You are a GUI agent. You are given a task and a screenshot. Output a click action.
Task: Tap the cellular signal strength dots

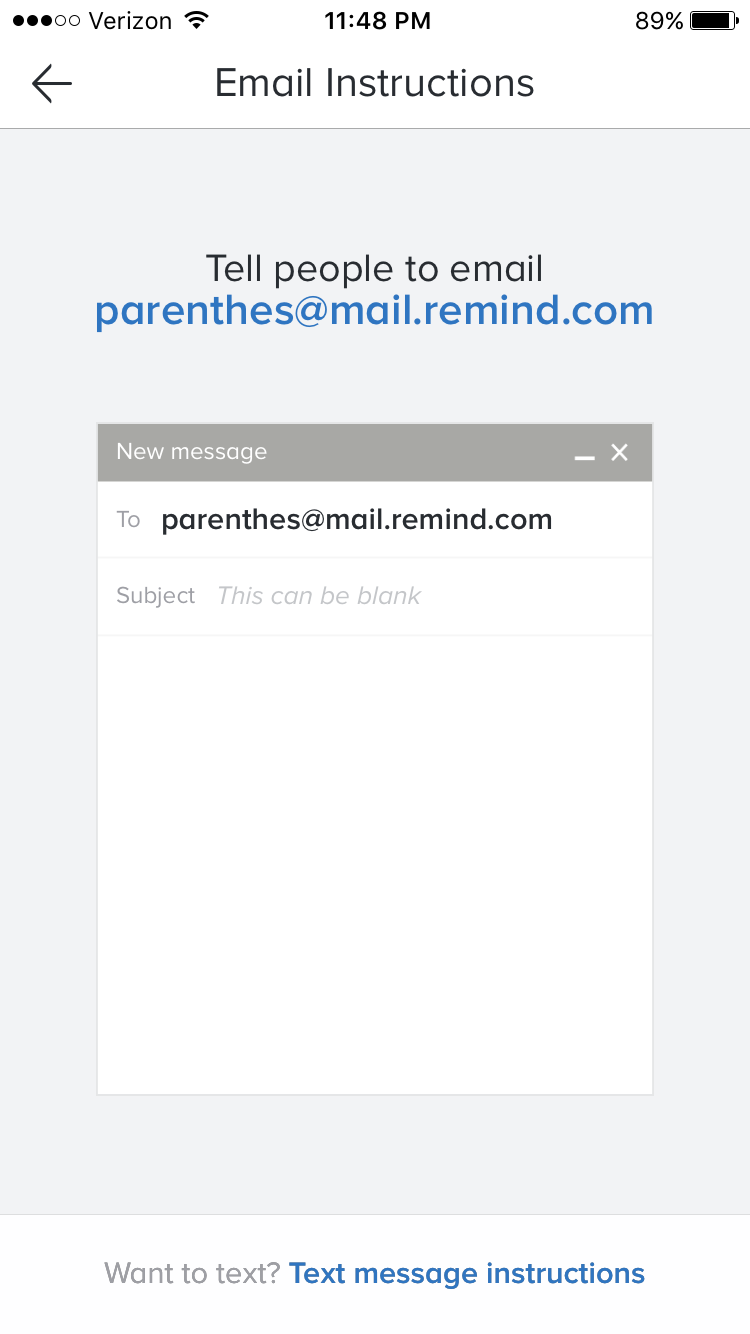tap(46, 21)
